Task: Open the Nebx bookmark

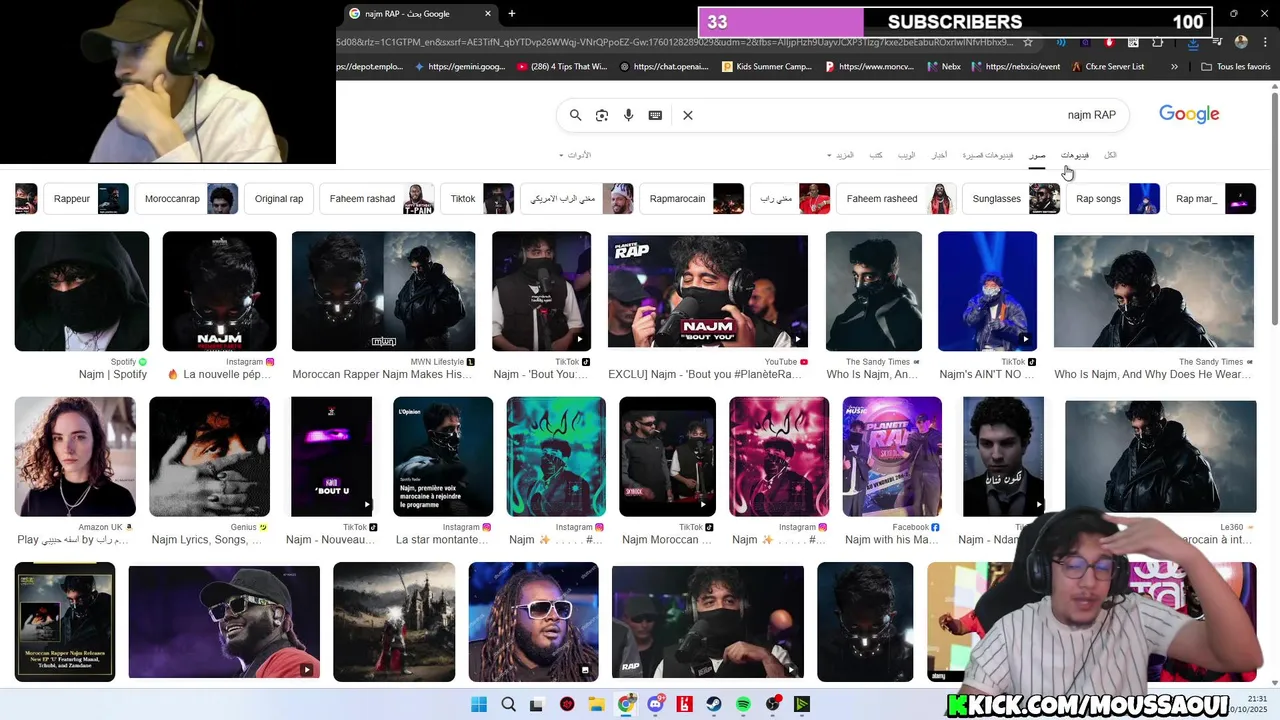Action: pyautogui.click(x=943, y=67)
